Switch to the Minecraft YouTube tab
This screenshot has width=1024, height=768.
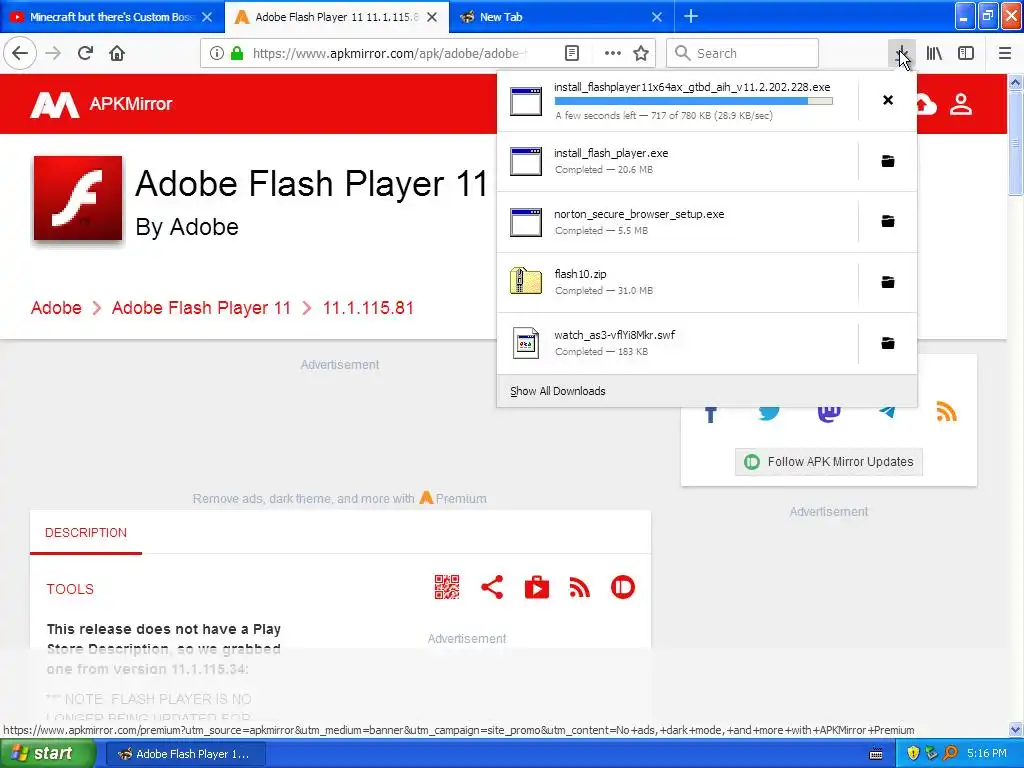point(111,17)
